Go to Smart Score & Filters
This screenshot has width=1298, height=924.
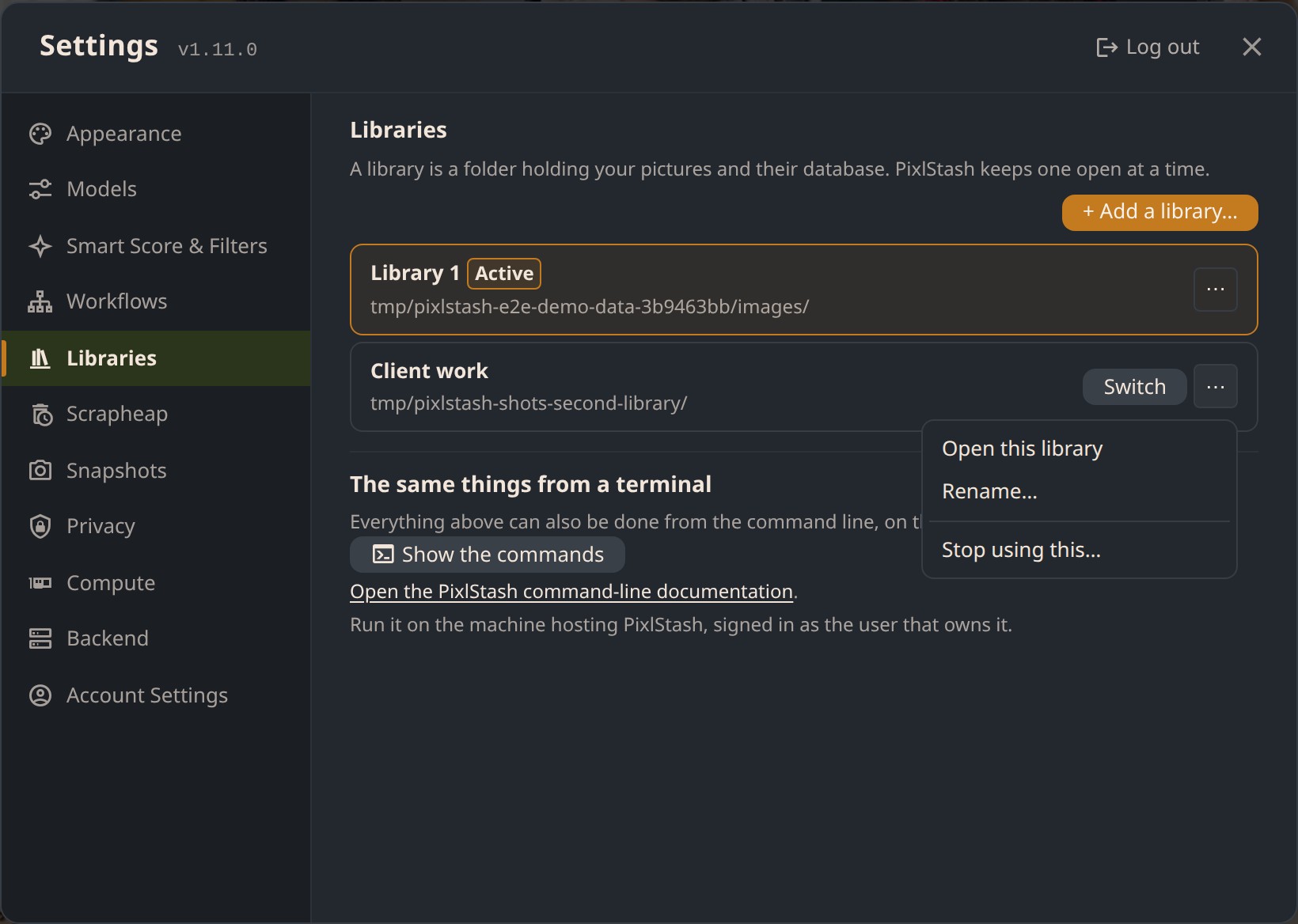(157, 246)
